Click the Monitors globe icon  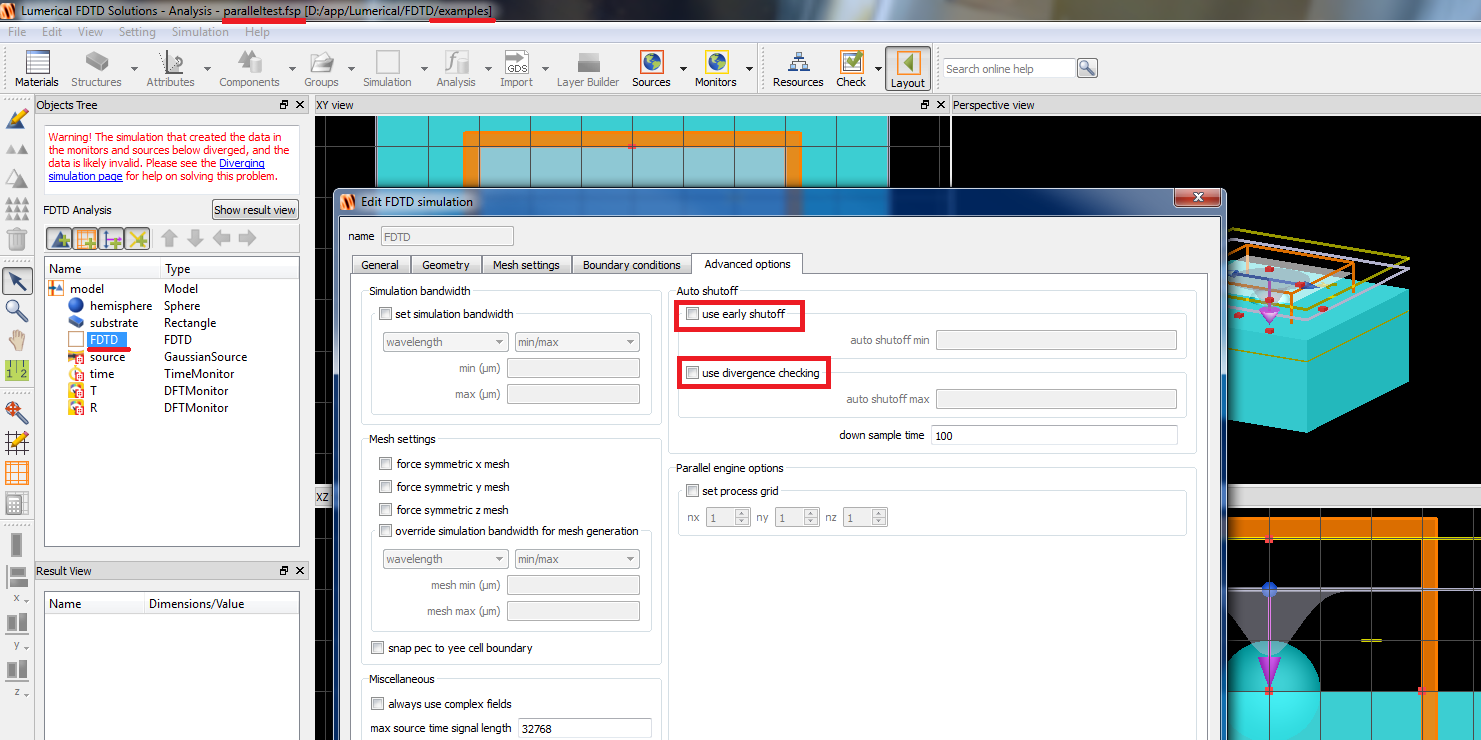(x=716, y=63)
